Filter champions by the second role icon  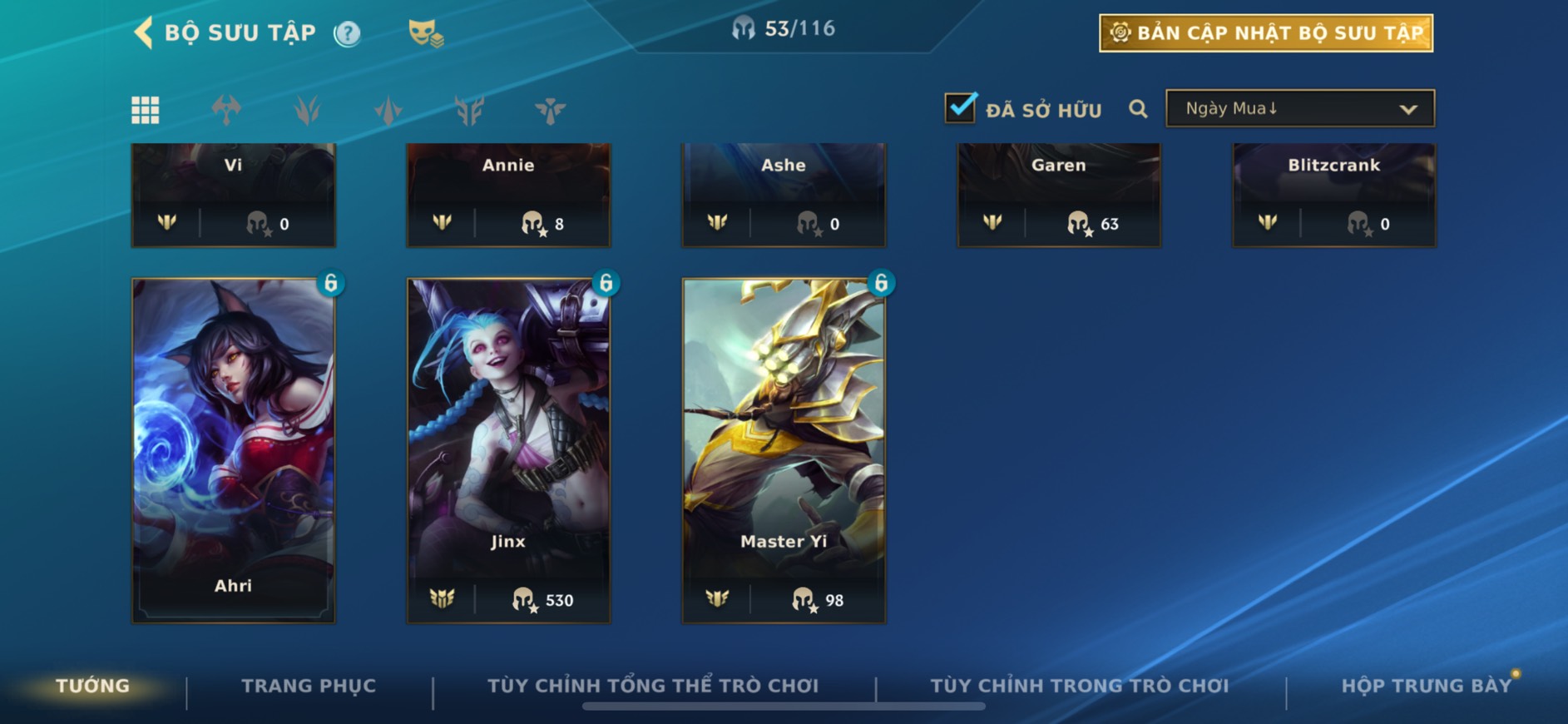[x=307, y=110]
